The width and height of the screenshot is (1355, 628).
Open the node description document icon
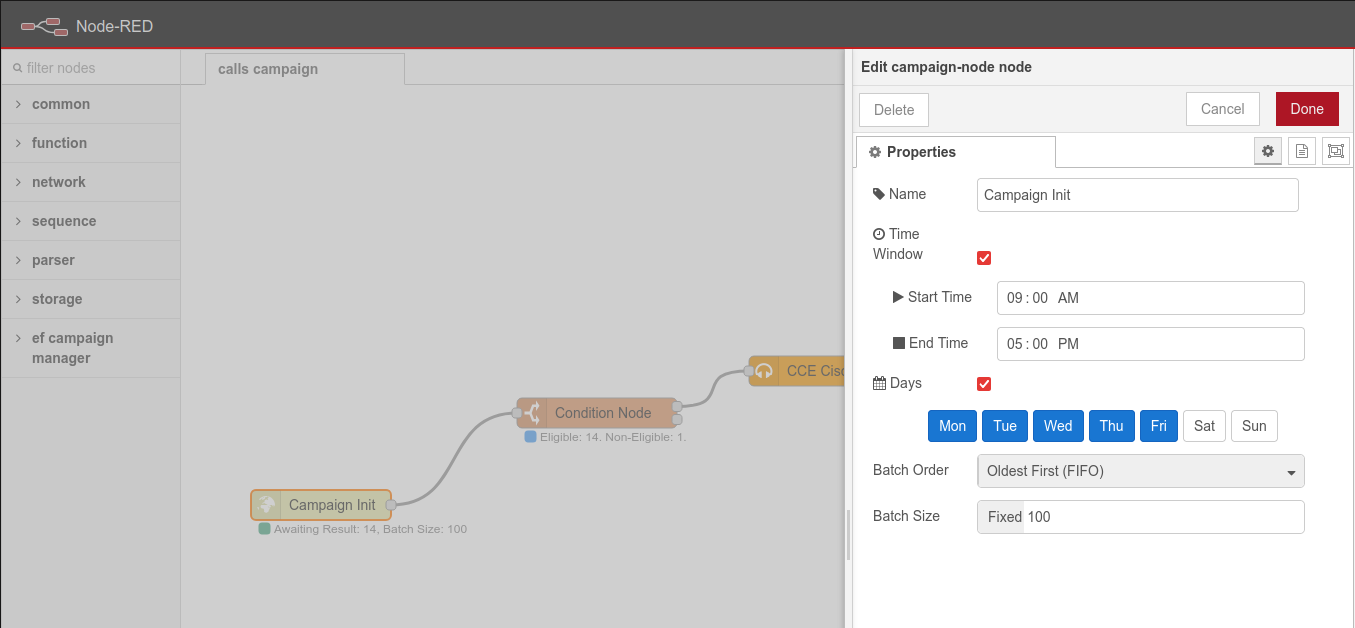1302,151
